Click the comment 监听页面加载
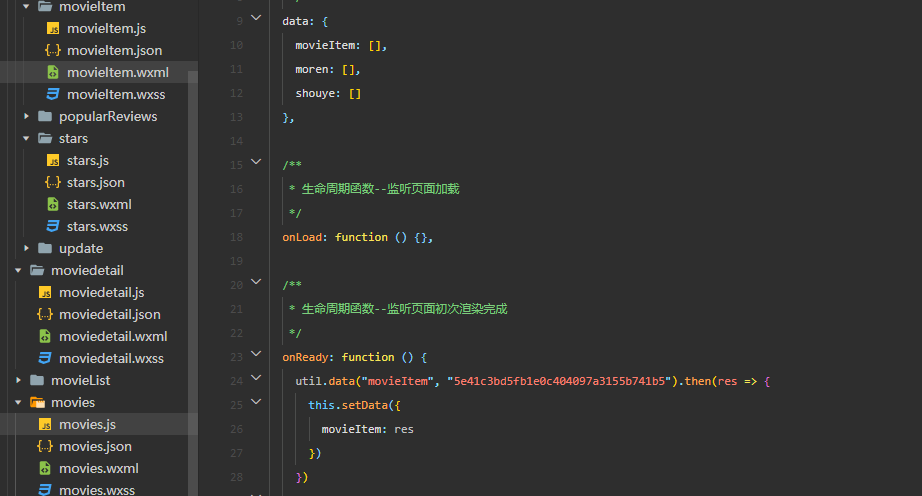This screenshot has width=922, height=496. click(x=423, y=189)
